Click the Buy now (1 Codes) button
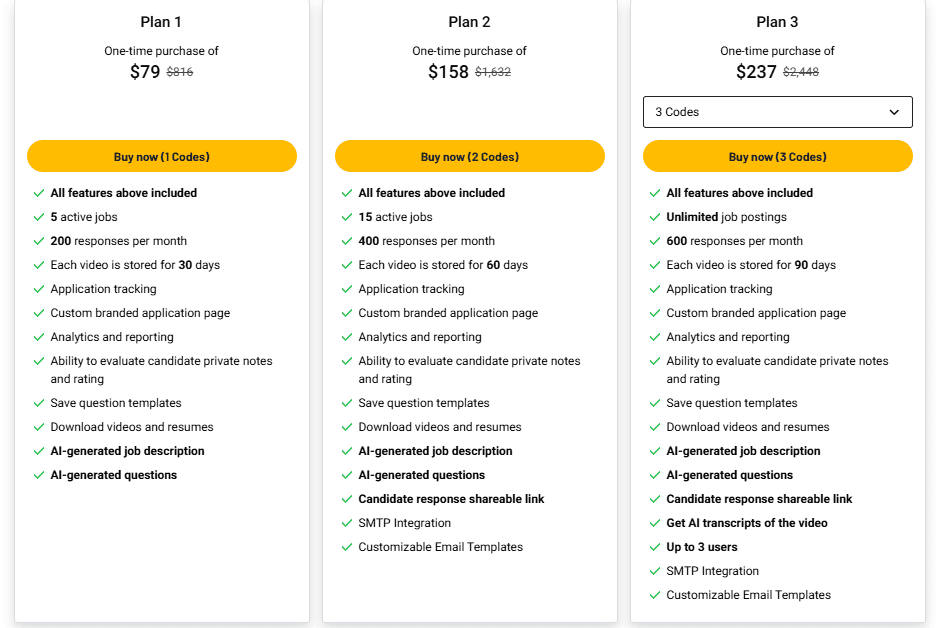The height and width of the screenshot is (628, 940). click(161, 156)
